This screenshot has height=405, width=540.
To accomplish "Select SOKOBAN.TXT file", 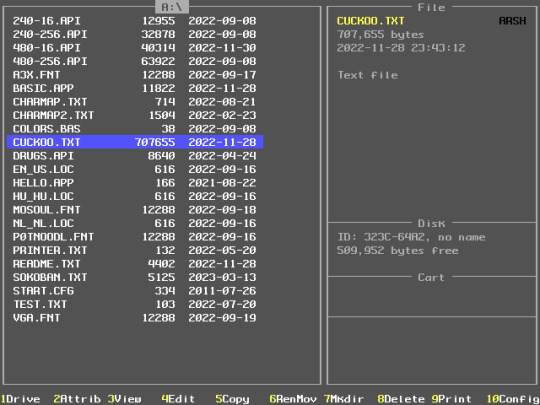I will pyautogui.click(x=135, y=277).
